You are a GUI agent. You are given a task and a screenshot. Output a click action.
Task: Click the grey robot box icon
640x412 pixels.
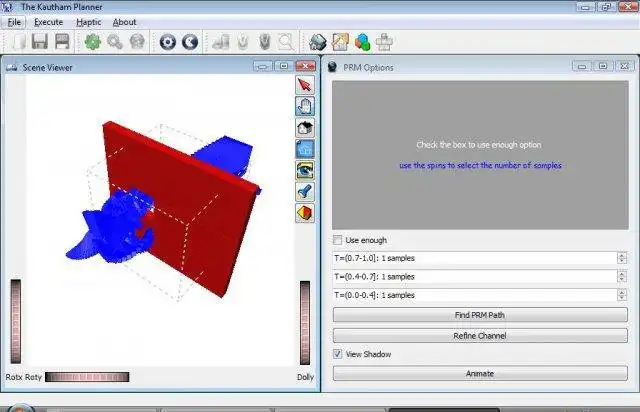pos(384,42)
